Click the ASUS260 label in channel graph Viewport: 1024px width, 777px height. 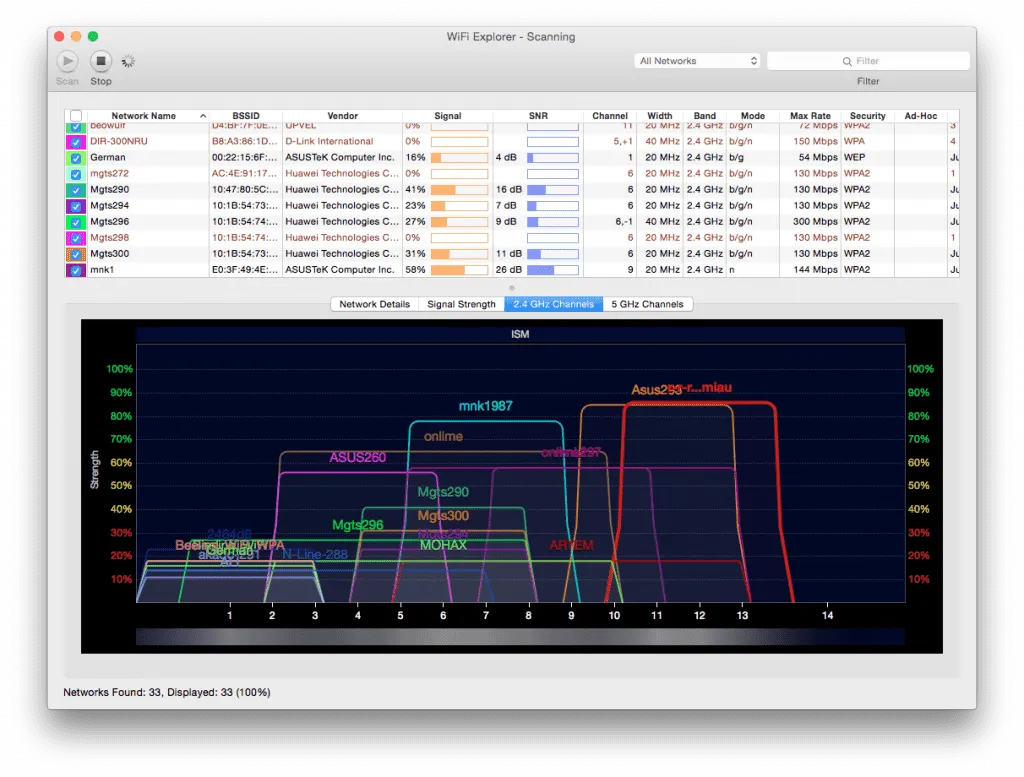pos(357,457)
